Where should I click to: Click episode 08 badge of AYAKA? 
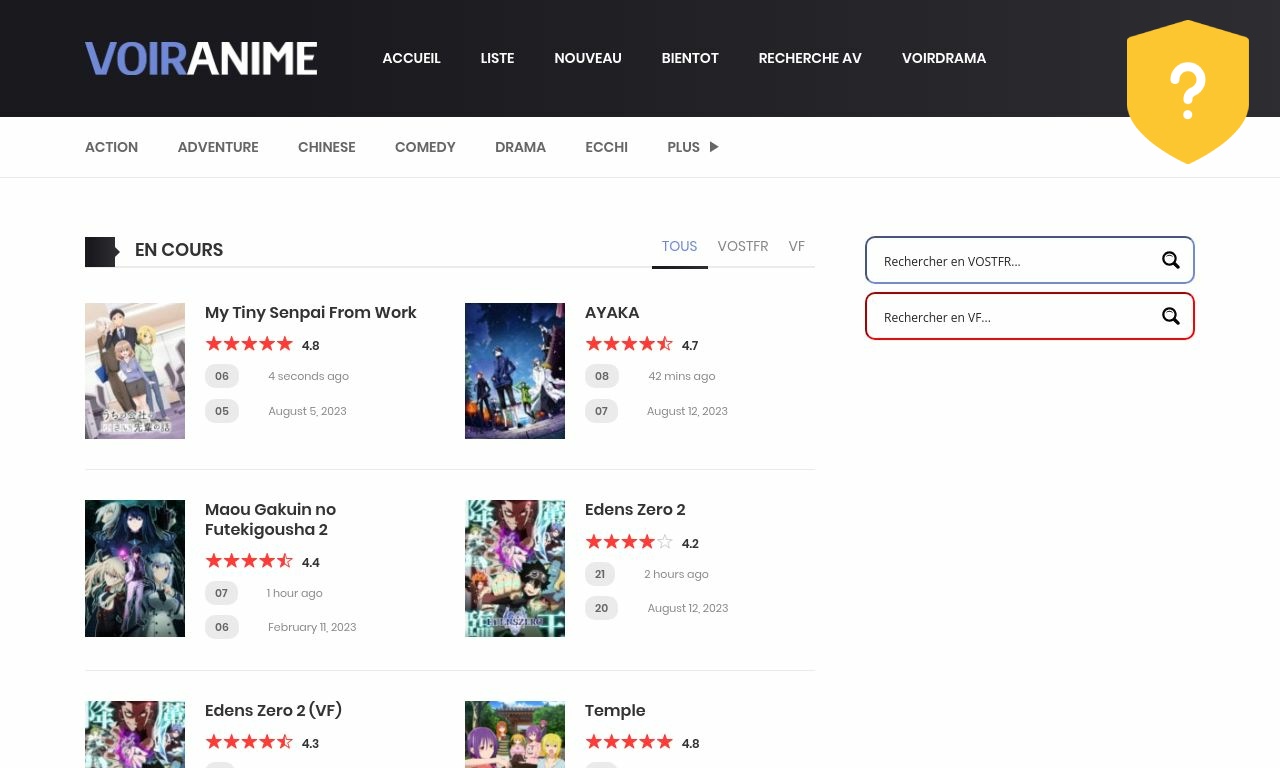click(602, 376)
